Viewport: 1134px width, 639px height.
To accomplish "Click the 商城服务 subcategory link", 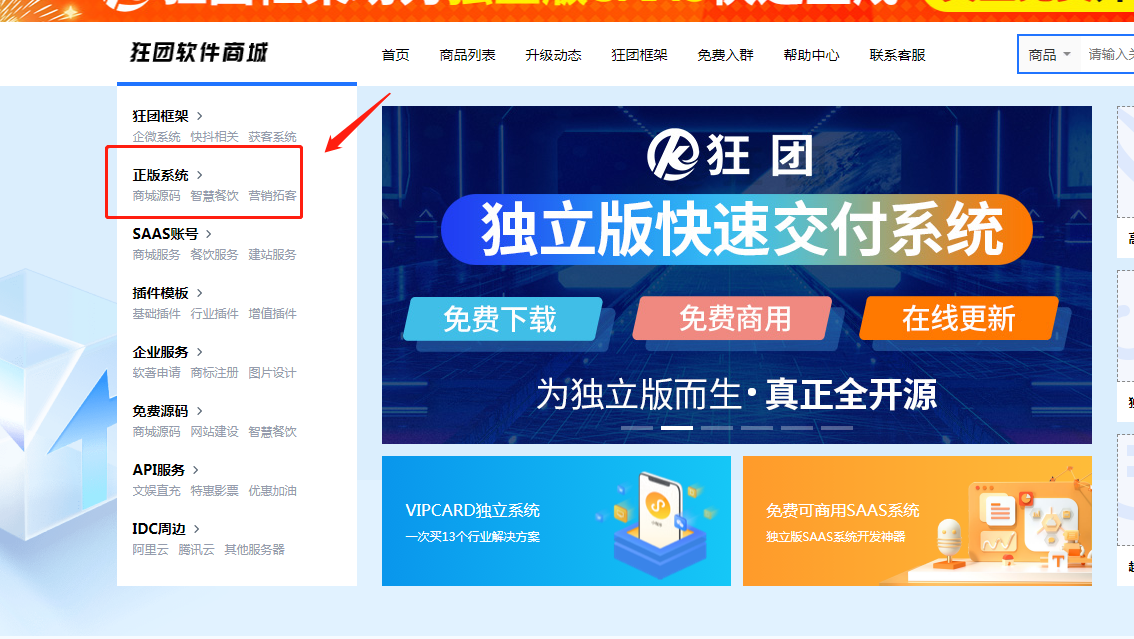I will tap(156, 255).
